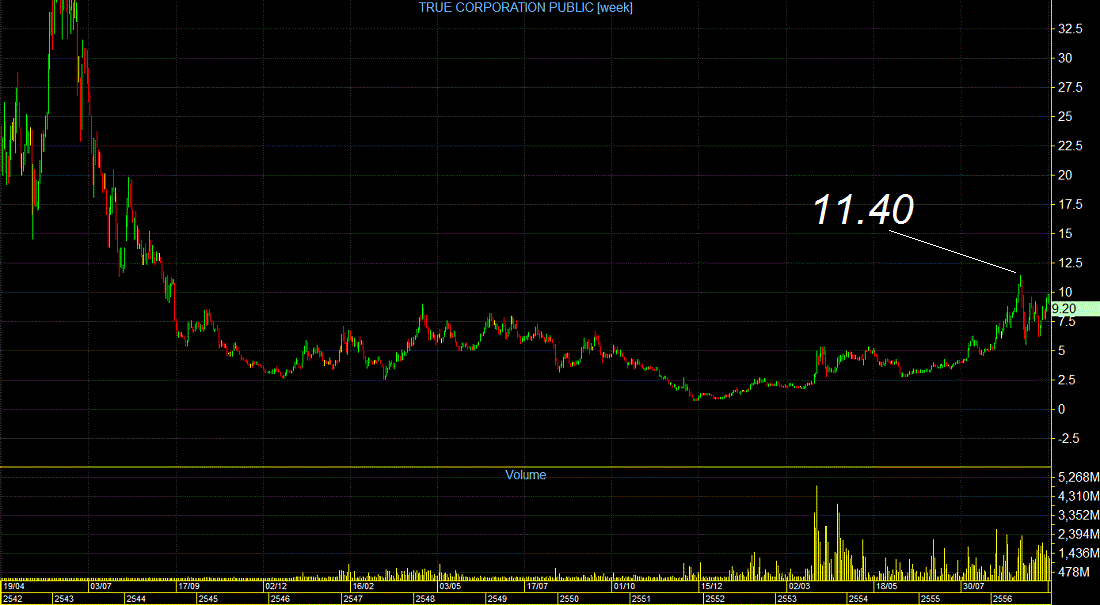Image resolution: width=1100 pixels, height=605 pixels.
Task: Click the 1,436M volume axis label
Action: click(1078, 554)
